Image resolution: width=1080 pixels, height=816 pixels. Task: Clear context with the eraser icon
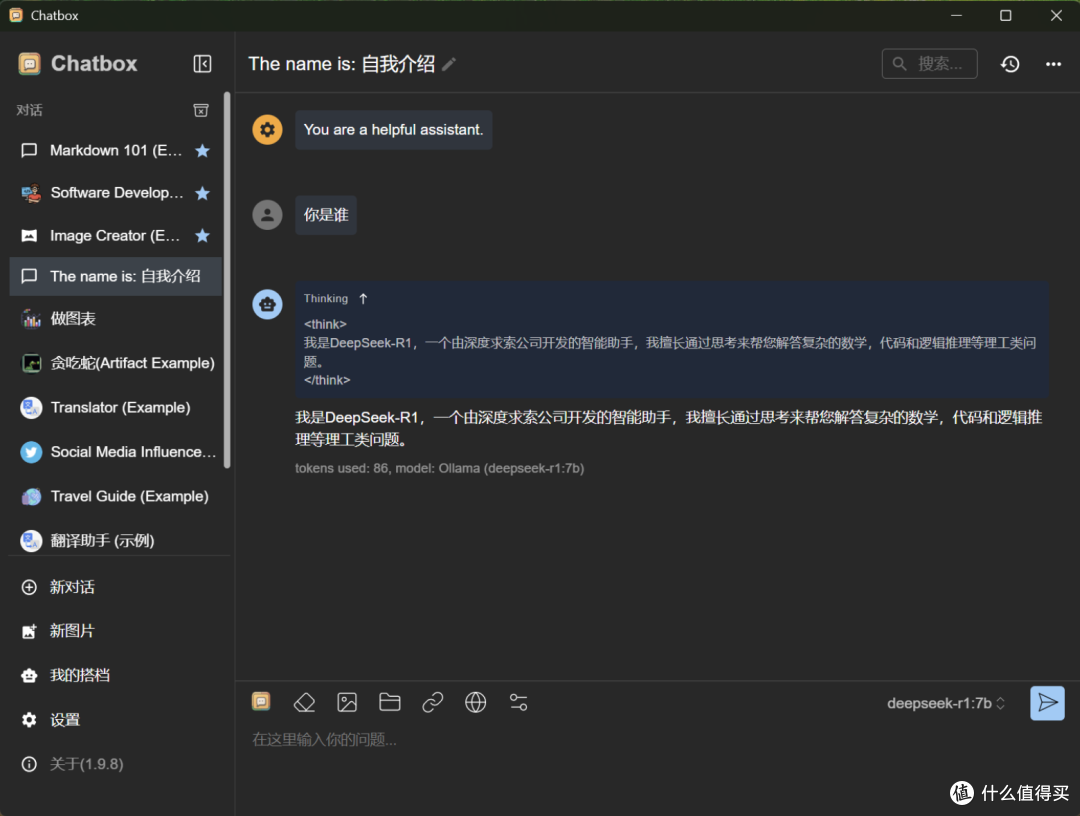304,702
